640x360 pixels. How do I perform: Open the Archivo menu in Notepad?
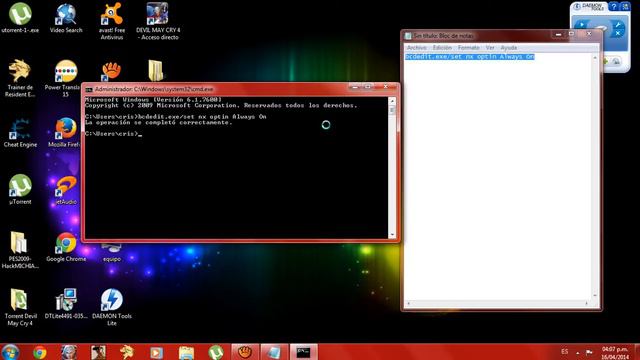416,48
